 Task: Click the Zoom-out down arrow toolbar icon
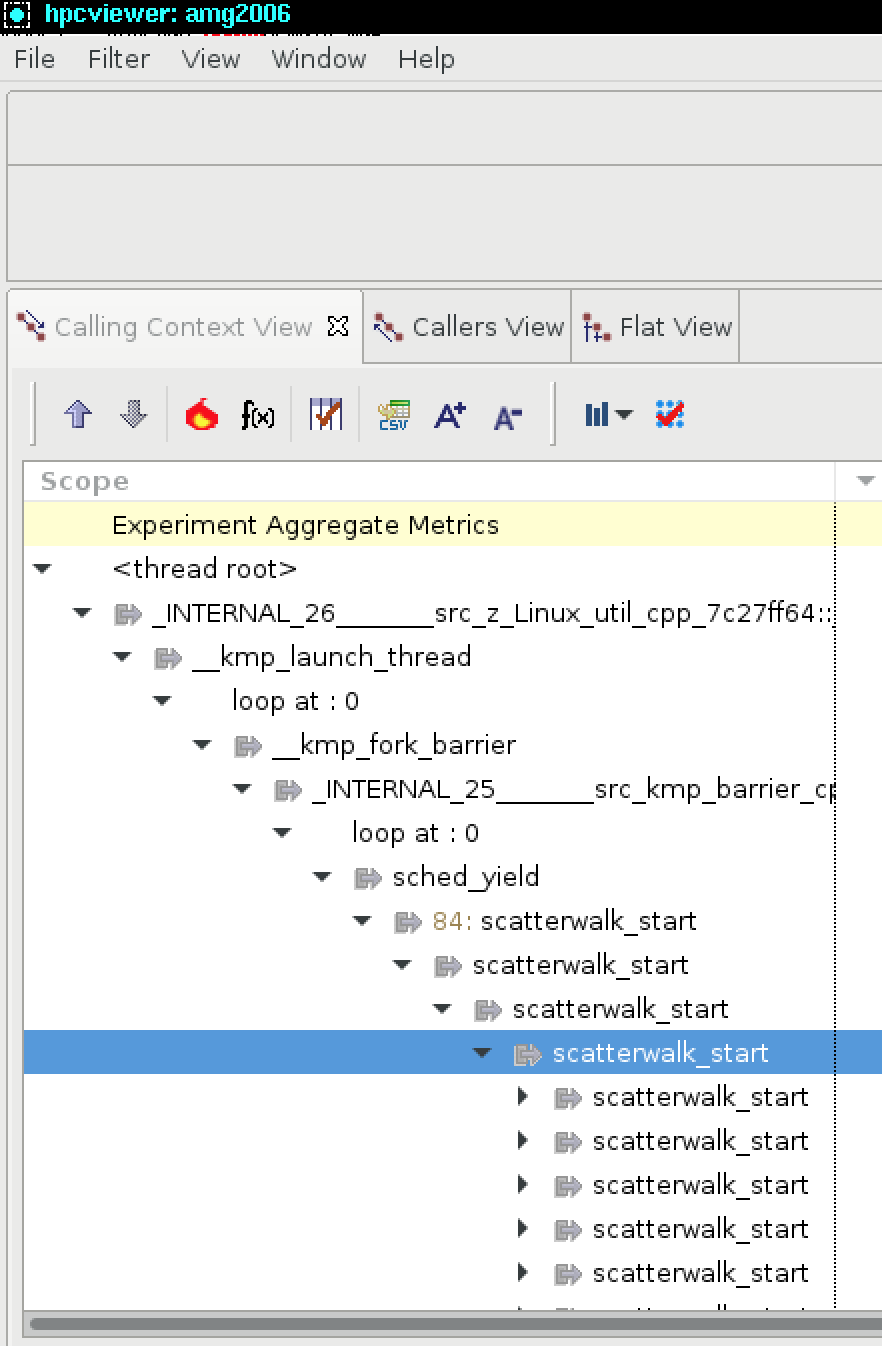coord(133,414)
